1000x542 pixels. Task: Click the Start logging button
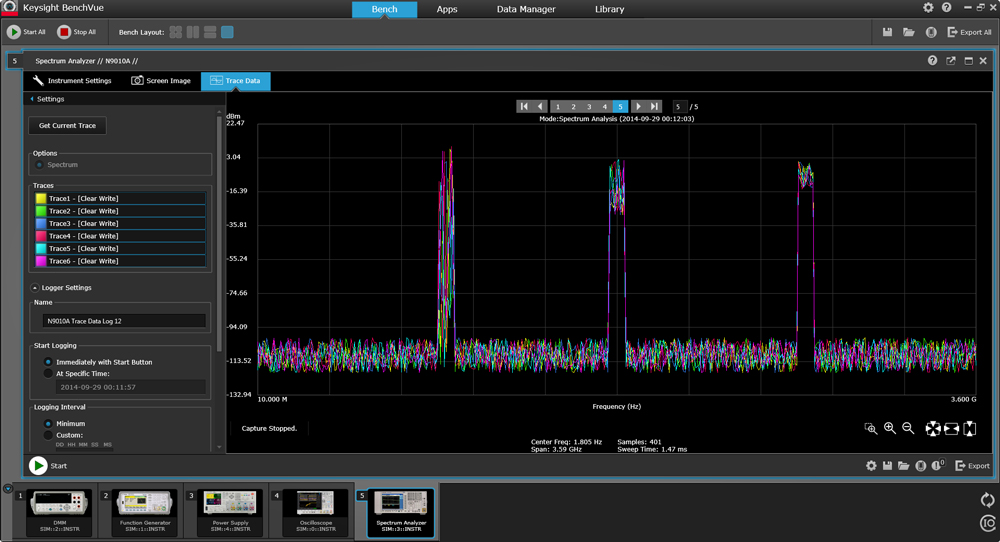48,465
